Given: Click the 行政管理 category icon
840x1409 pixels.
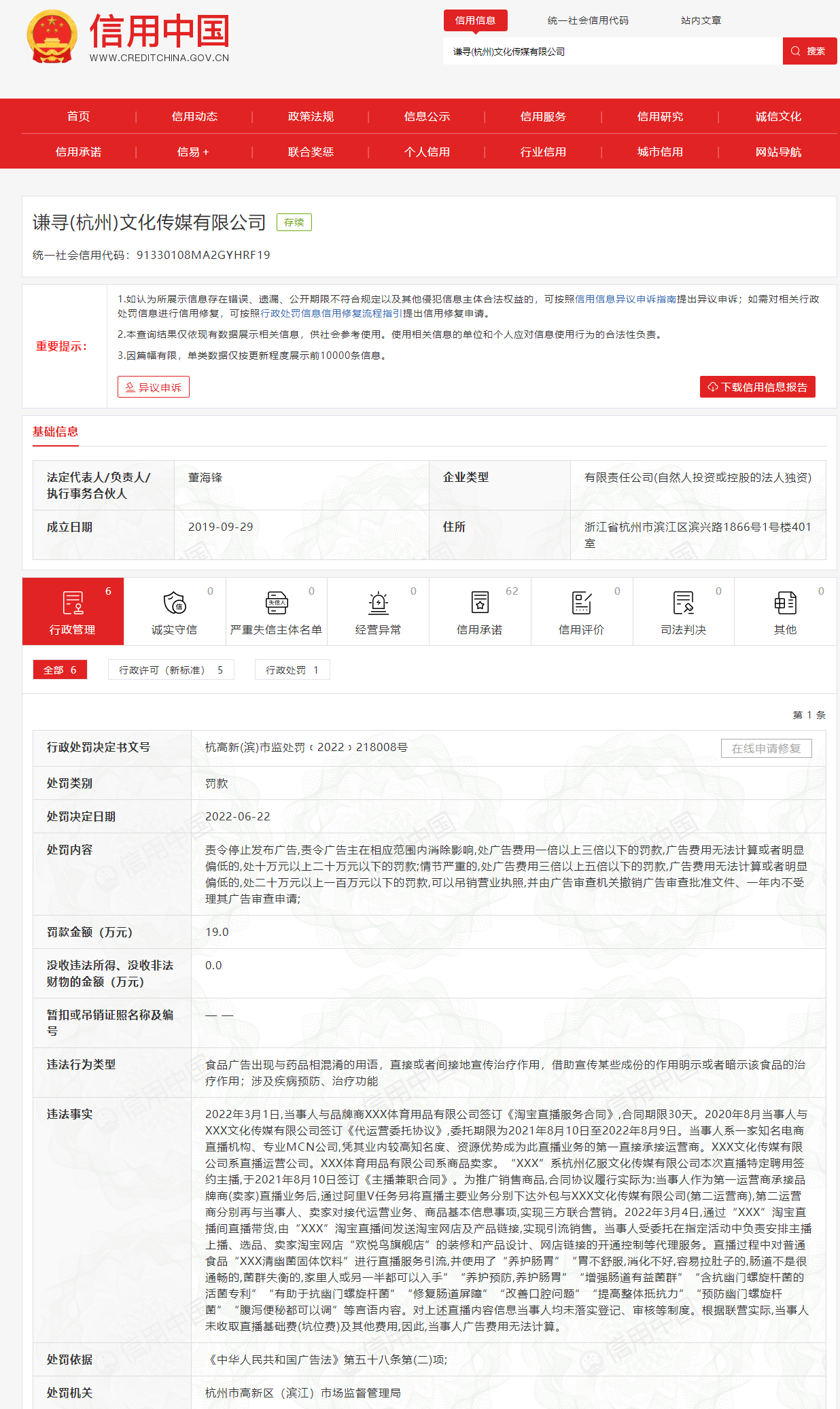Looking at the screenshot, I should [x=73, y=604].
